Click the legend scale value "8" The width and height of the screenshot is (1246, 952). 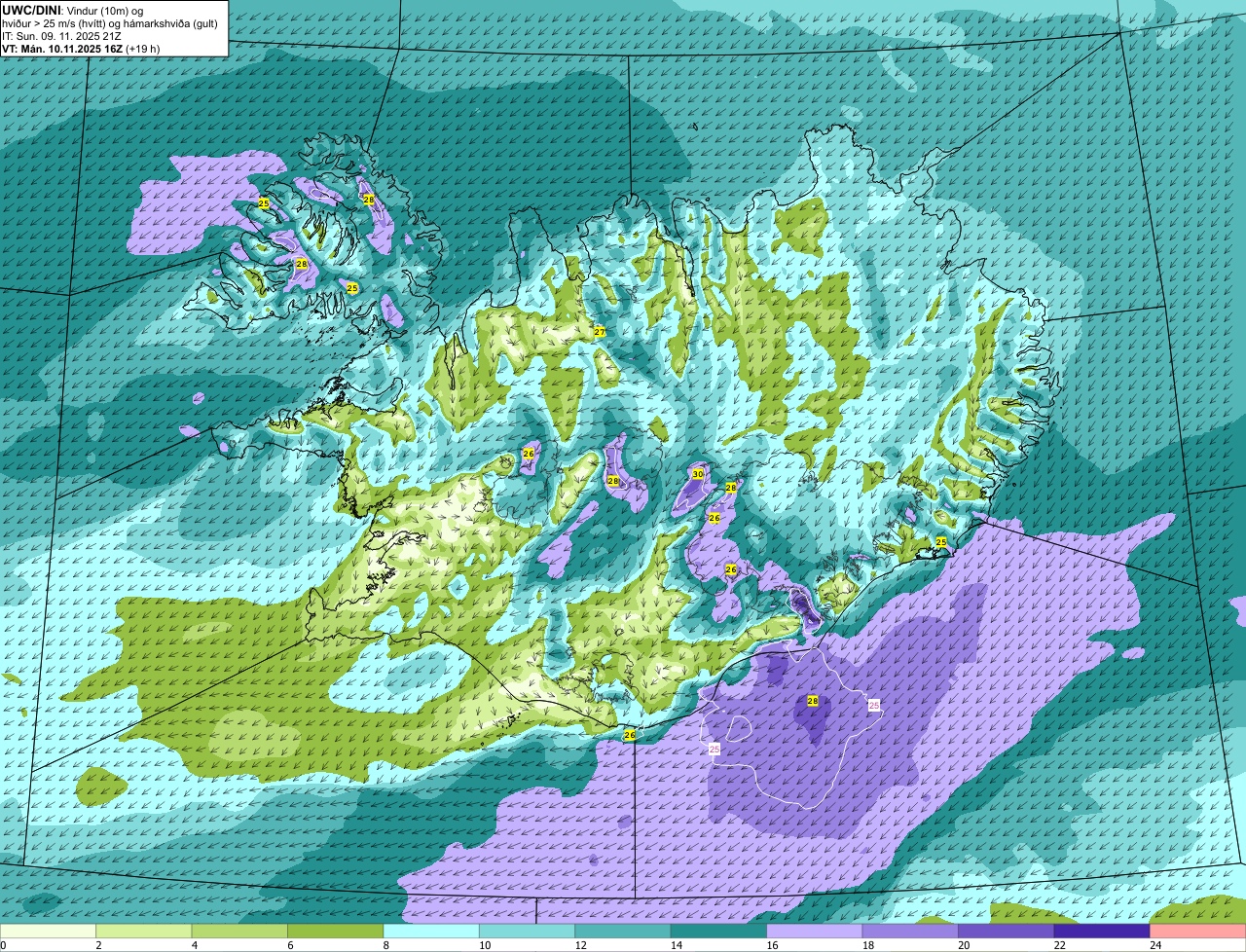click(385, 945)
